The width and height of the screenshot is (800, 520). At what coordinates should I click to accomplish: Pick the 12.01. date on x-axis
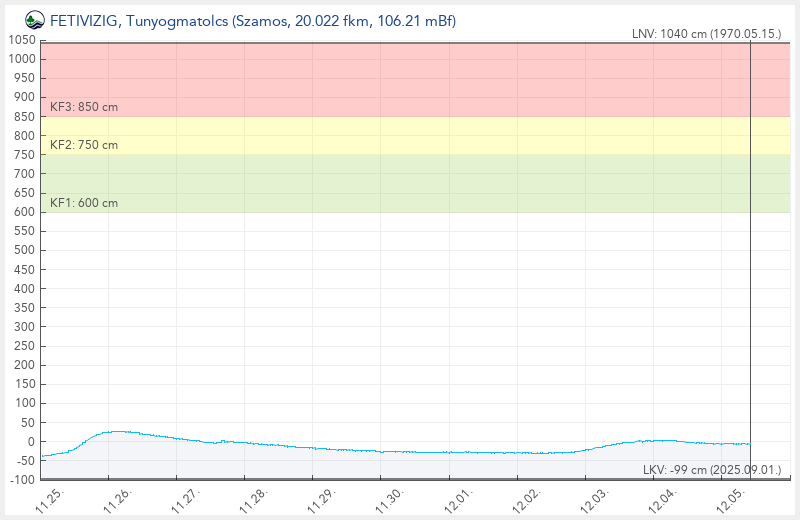(458, 500)
